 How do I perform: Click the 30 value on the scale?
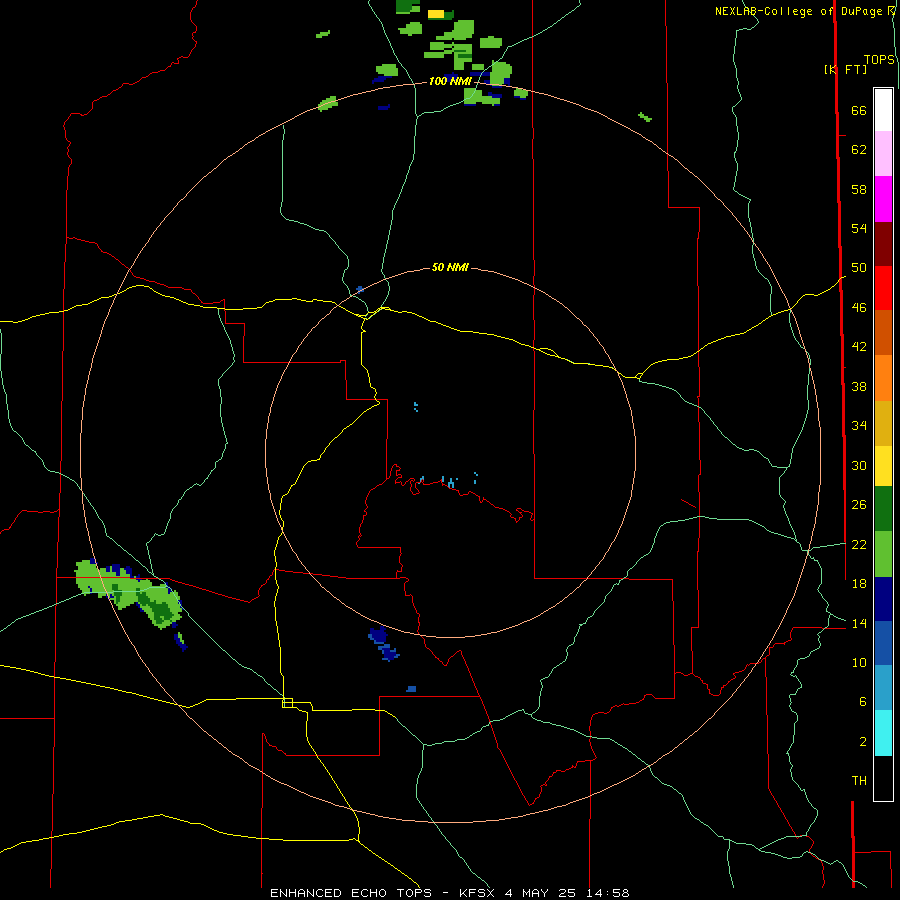point(859,465)
